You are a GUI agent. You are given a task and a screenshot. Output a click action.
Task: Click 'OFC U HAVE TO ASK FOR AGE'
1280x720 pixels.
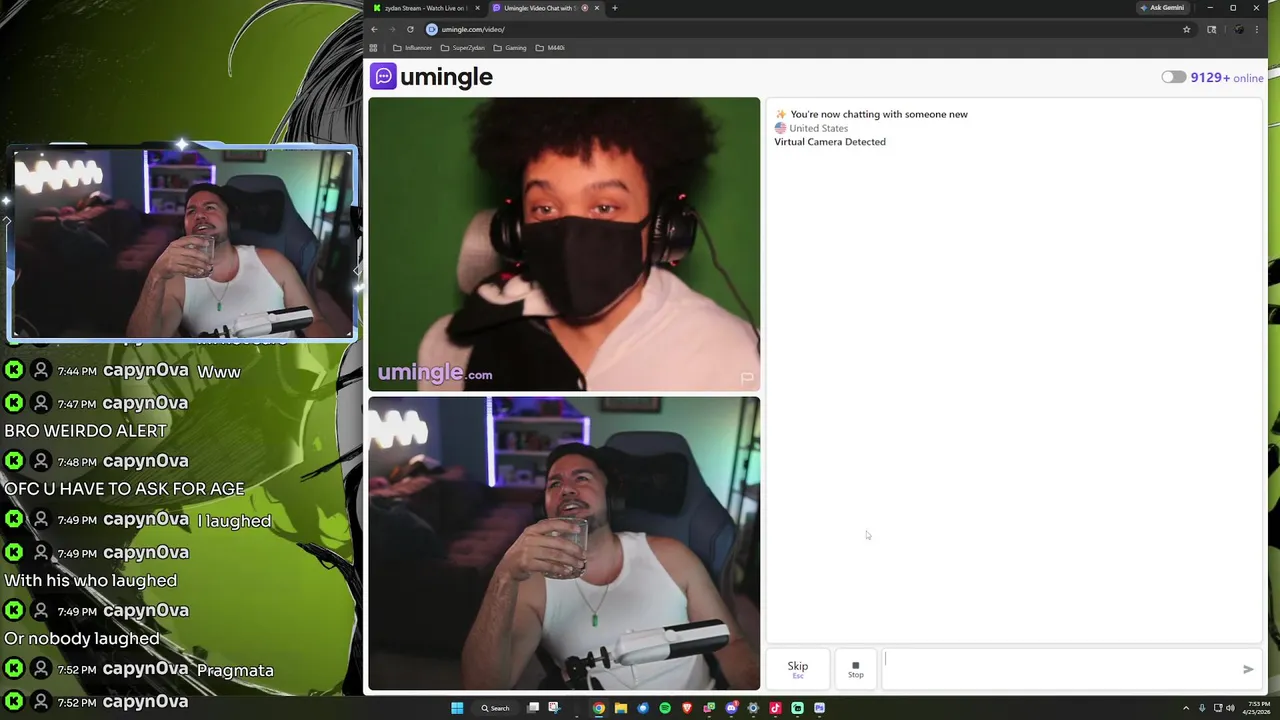tap(124, 489)
